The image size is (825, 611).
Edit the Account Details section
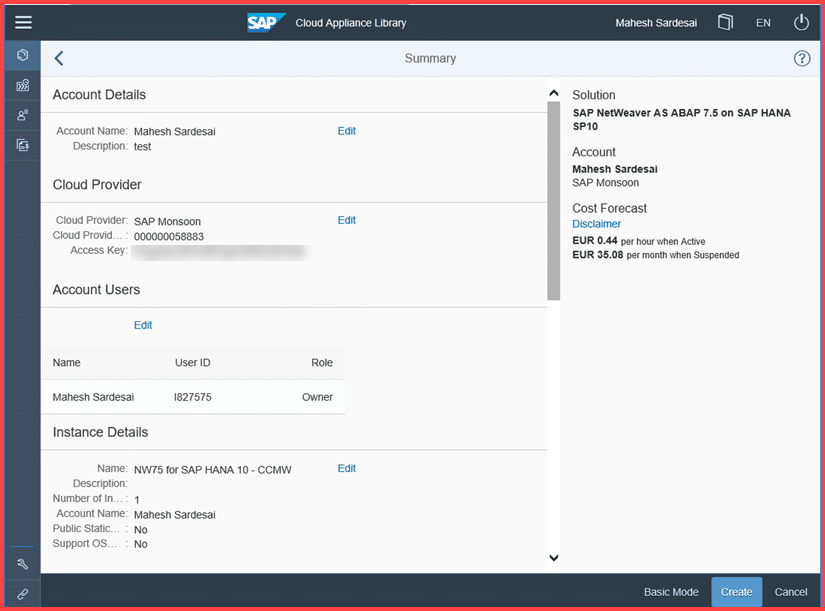pos(347,131)
